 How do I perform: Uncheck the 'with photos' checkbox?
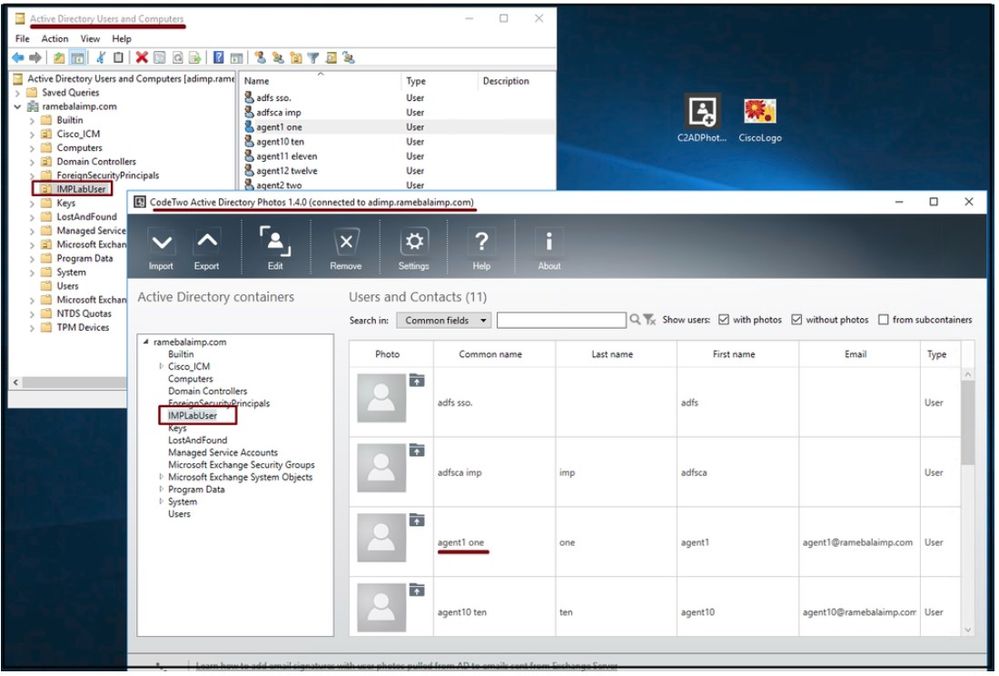pos(724,320)
